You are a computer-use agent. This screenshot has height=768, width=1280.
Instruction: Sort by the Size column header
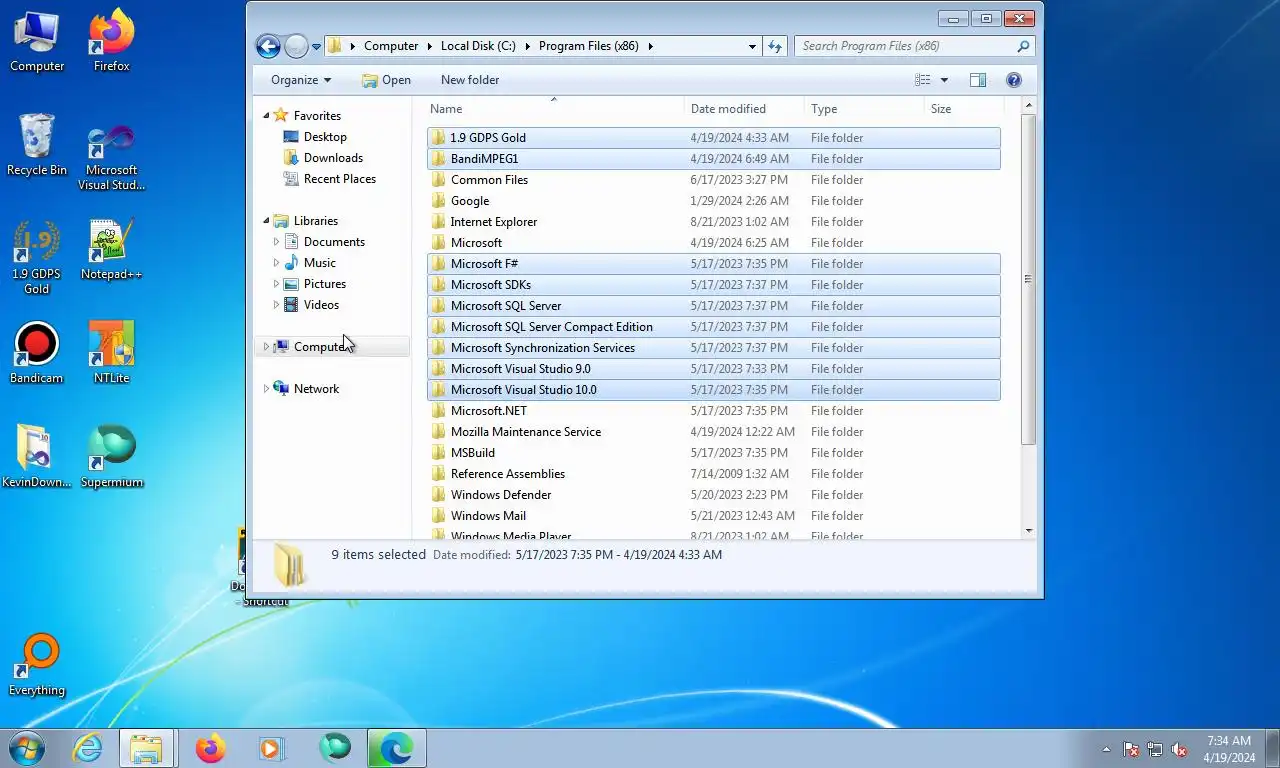[x=963, y=109]
